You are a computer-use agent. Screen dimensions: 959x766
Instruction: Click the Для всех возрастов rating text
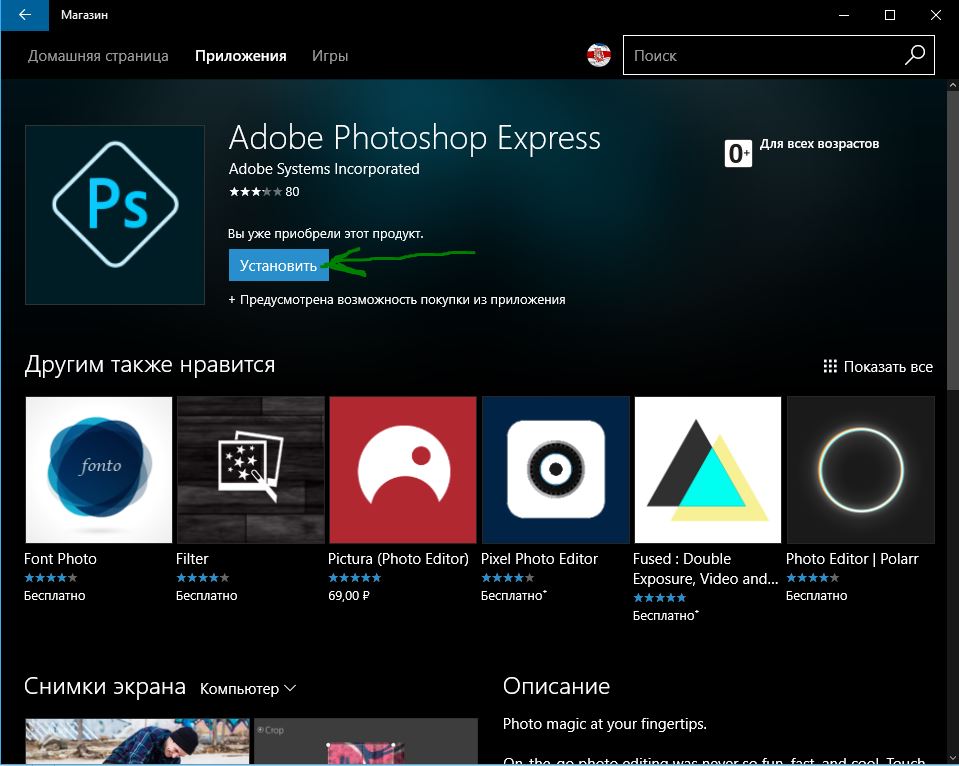coord(819,144)
